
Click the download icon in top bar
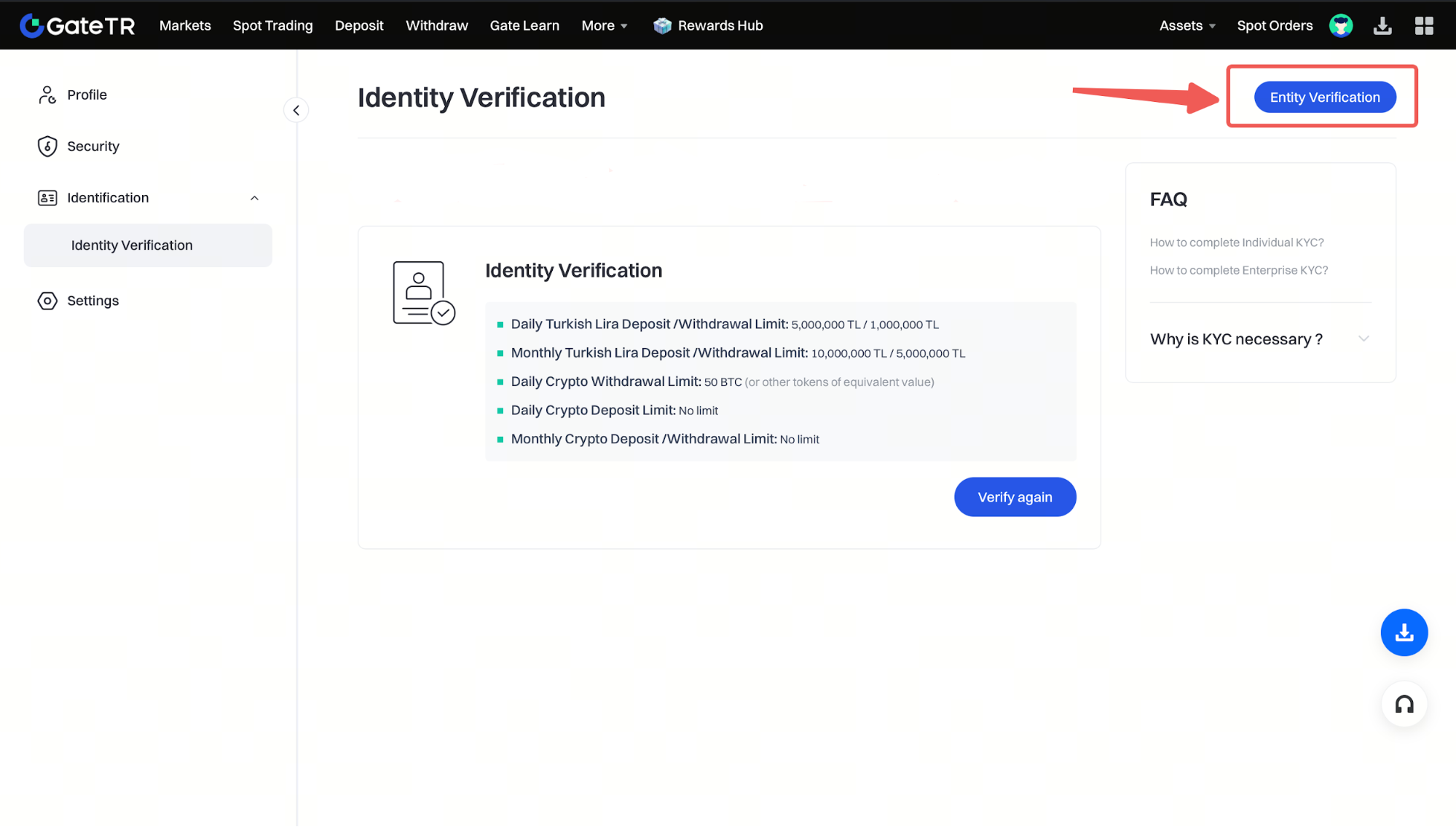pos(1382,25)
